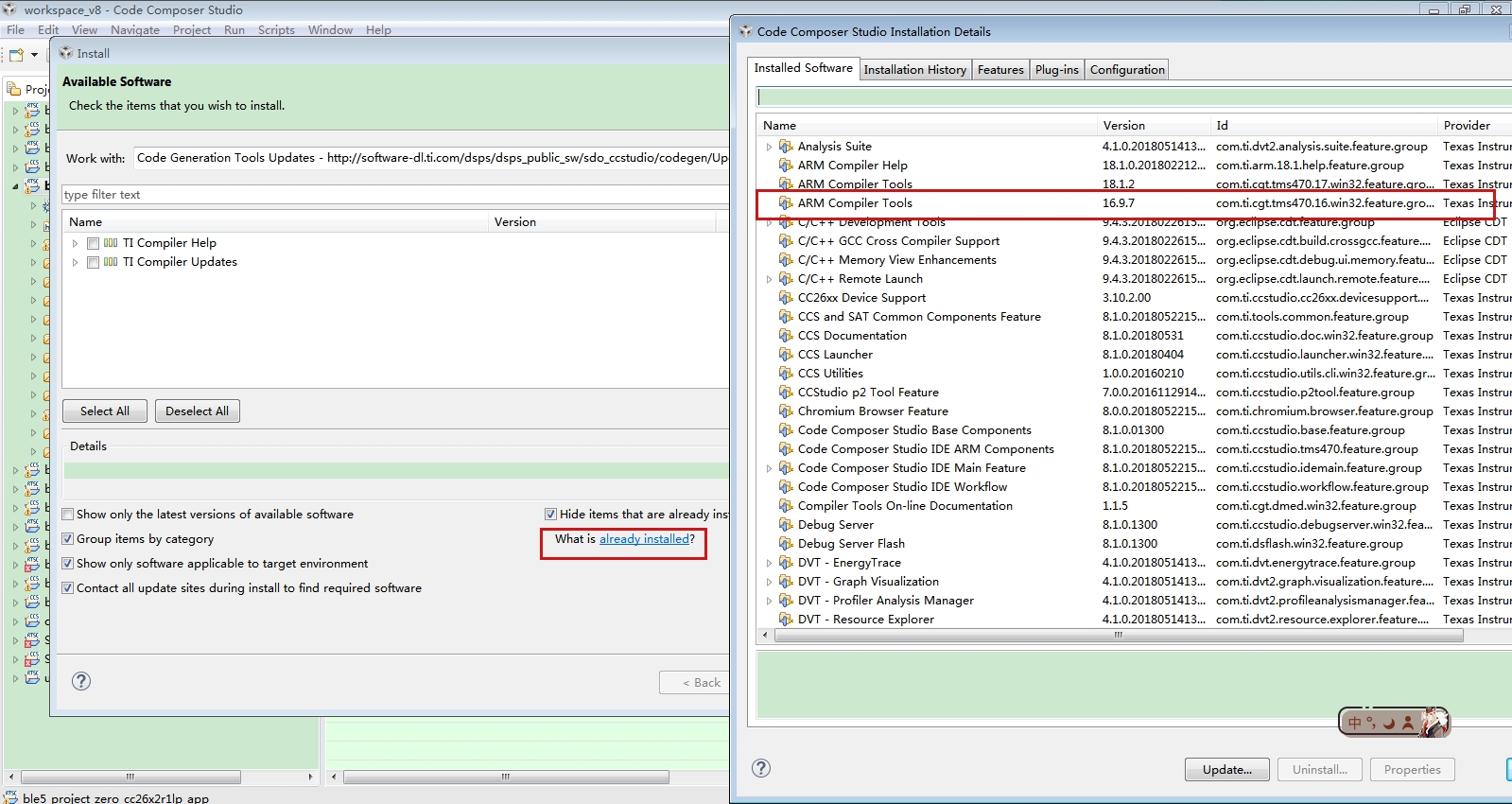Click the CCStudio p2 Tool Feature icon
The image size is (1512, 804).
(x=786, y=393)
